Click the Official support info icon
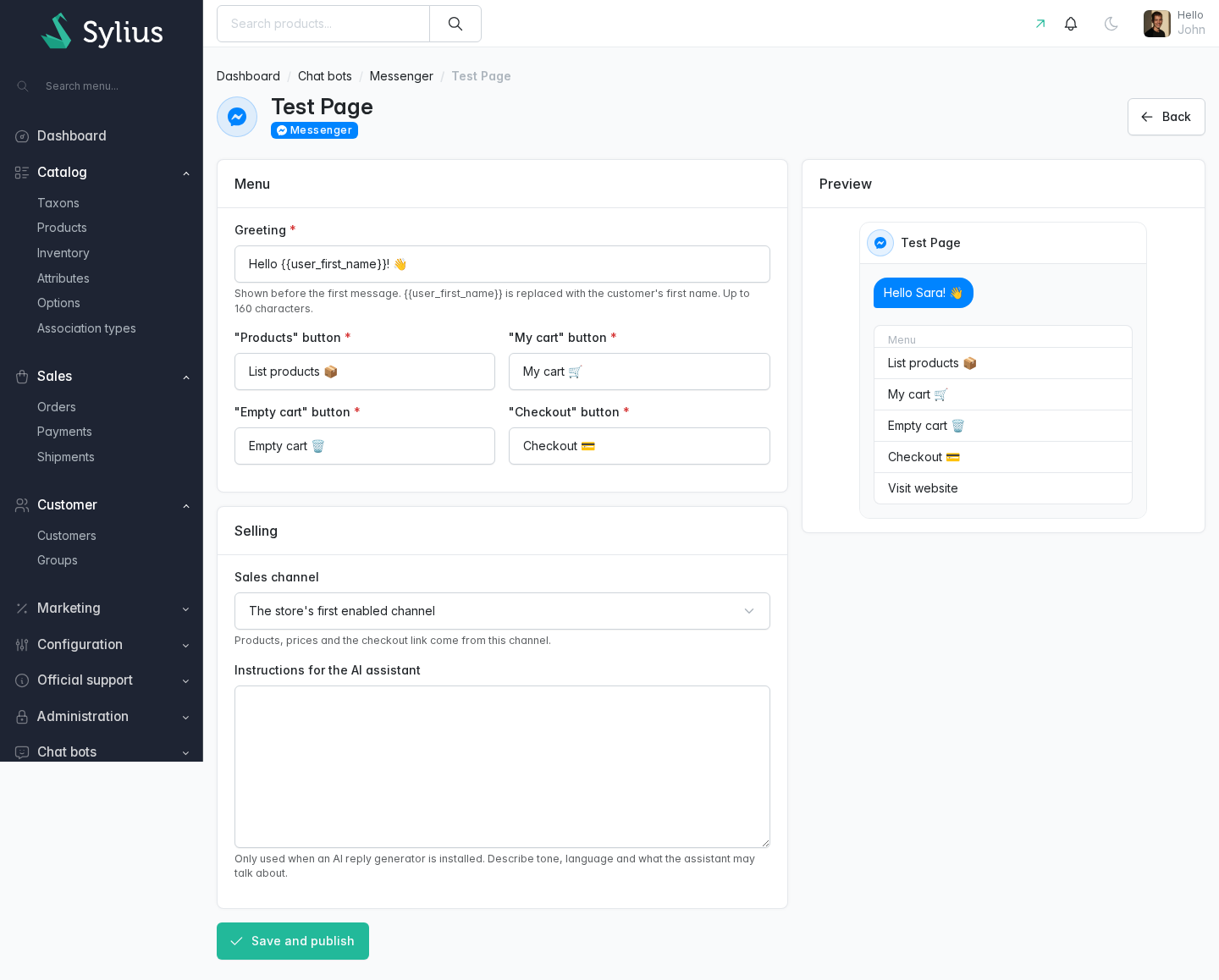1219x980 pixels. pos(22,680)
